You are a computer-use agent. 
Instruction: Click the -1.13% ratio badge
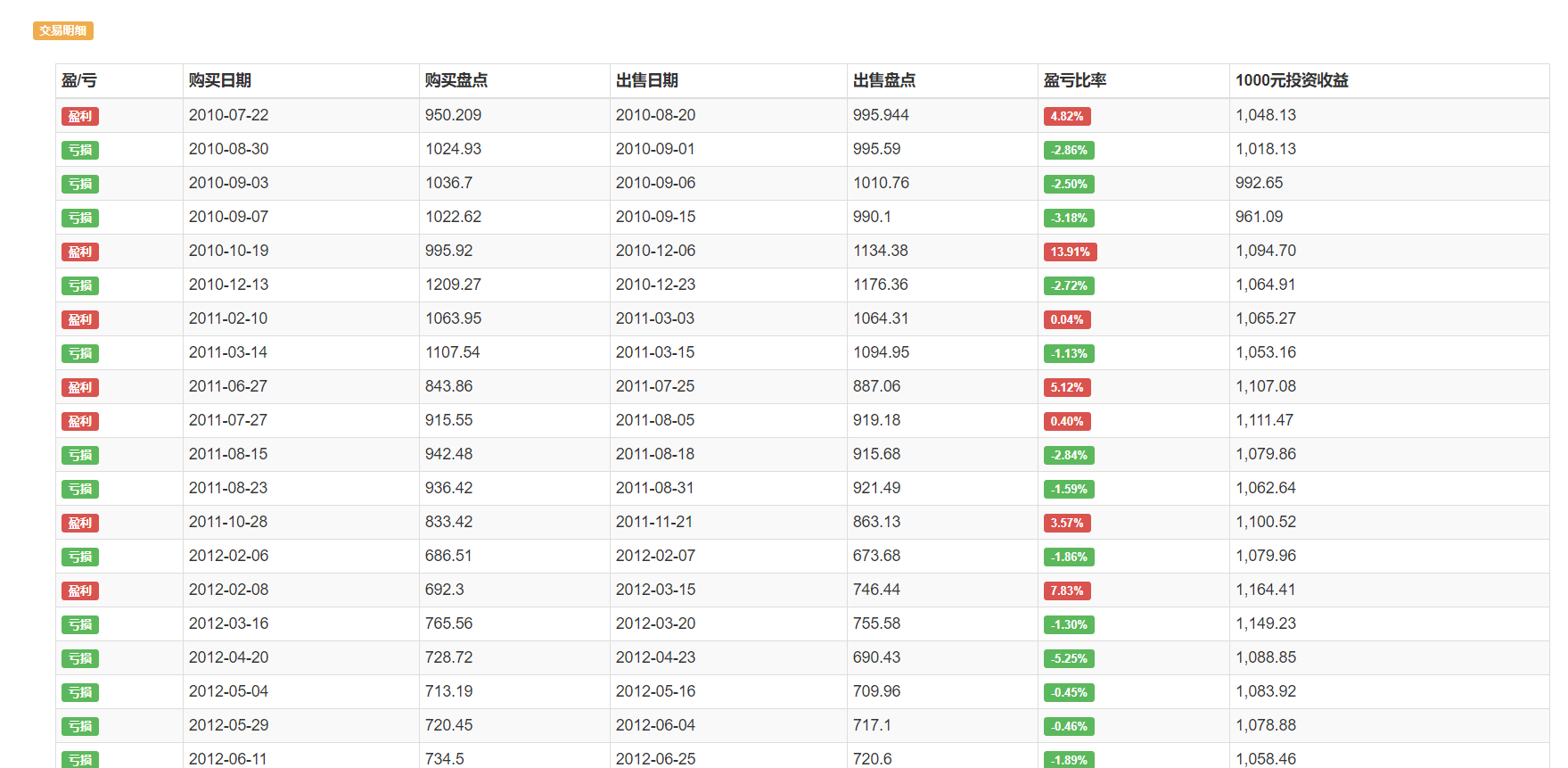point(1069,353)
